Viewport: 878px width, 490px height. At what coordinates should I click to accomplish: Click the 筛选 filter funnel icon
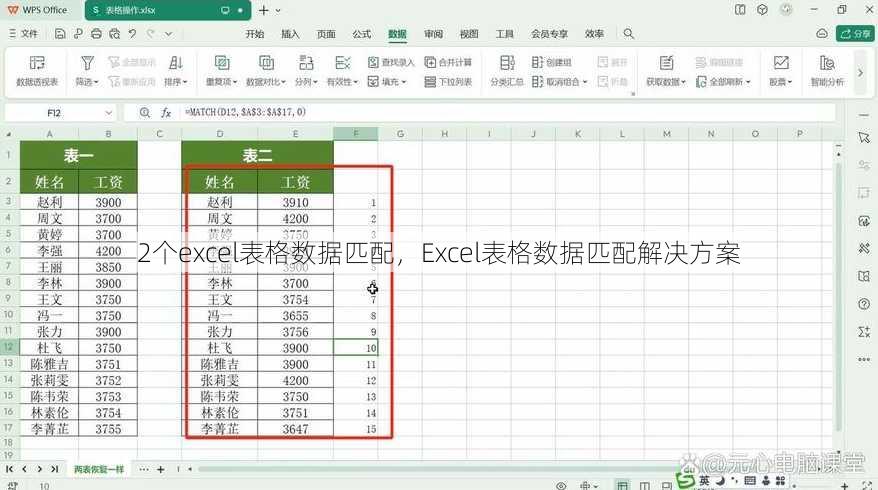tap(87, 63)
